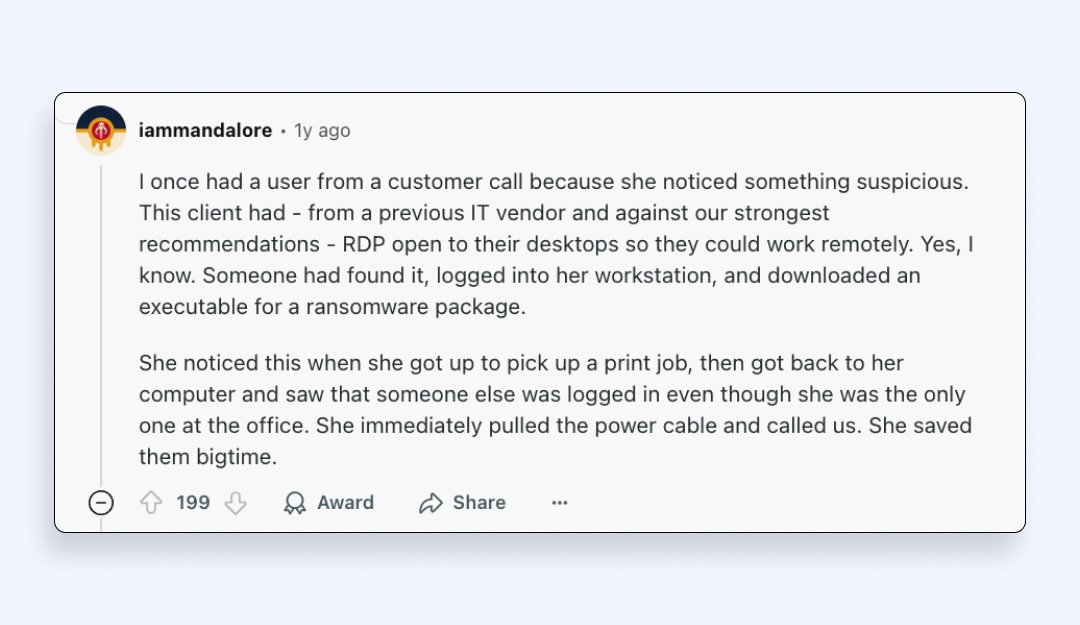This screenshot has height=625, width=1080.
Task: Click the word "RDP" in the comment
Action: pyautogui.click(x=364, y=244)
